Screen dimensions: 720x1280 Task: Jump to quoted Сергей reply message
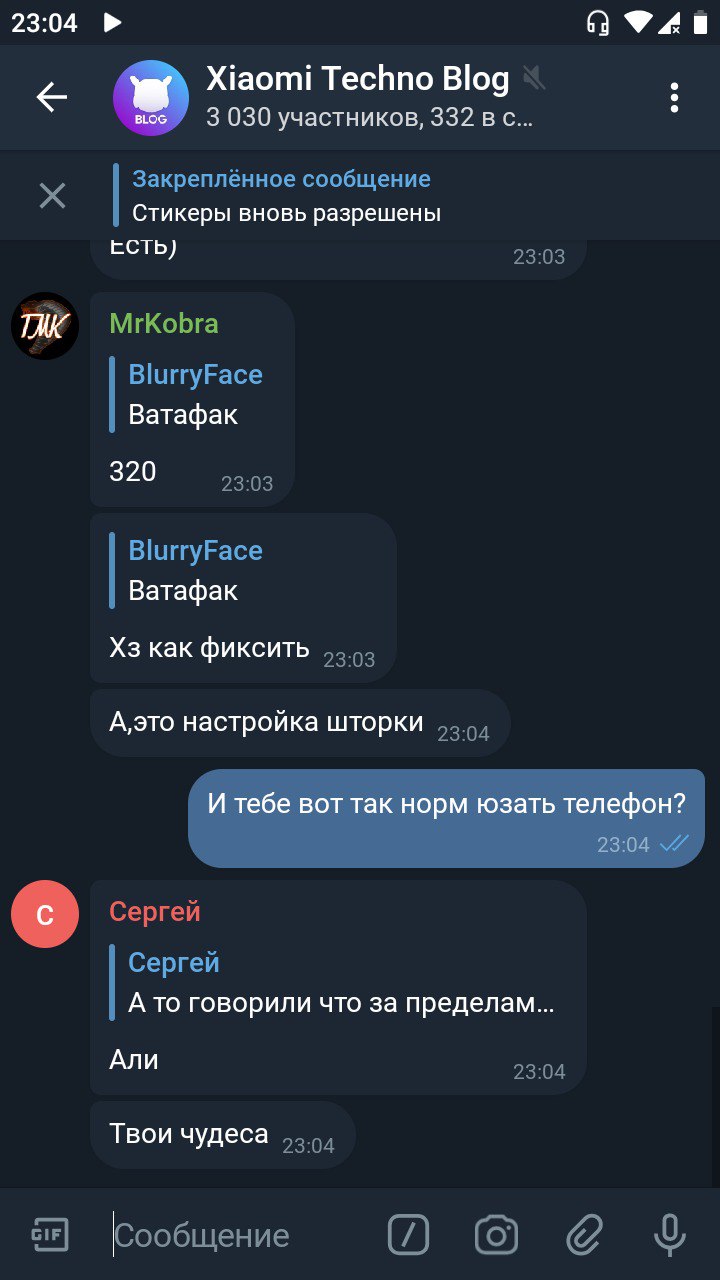coord(332,982)
